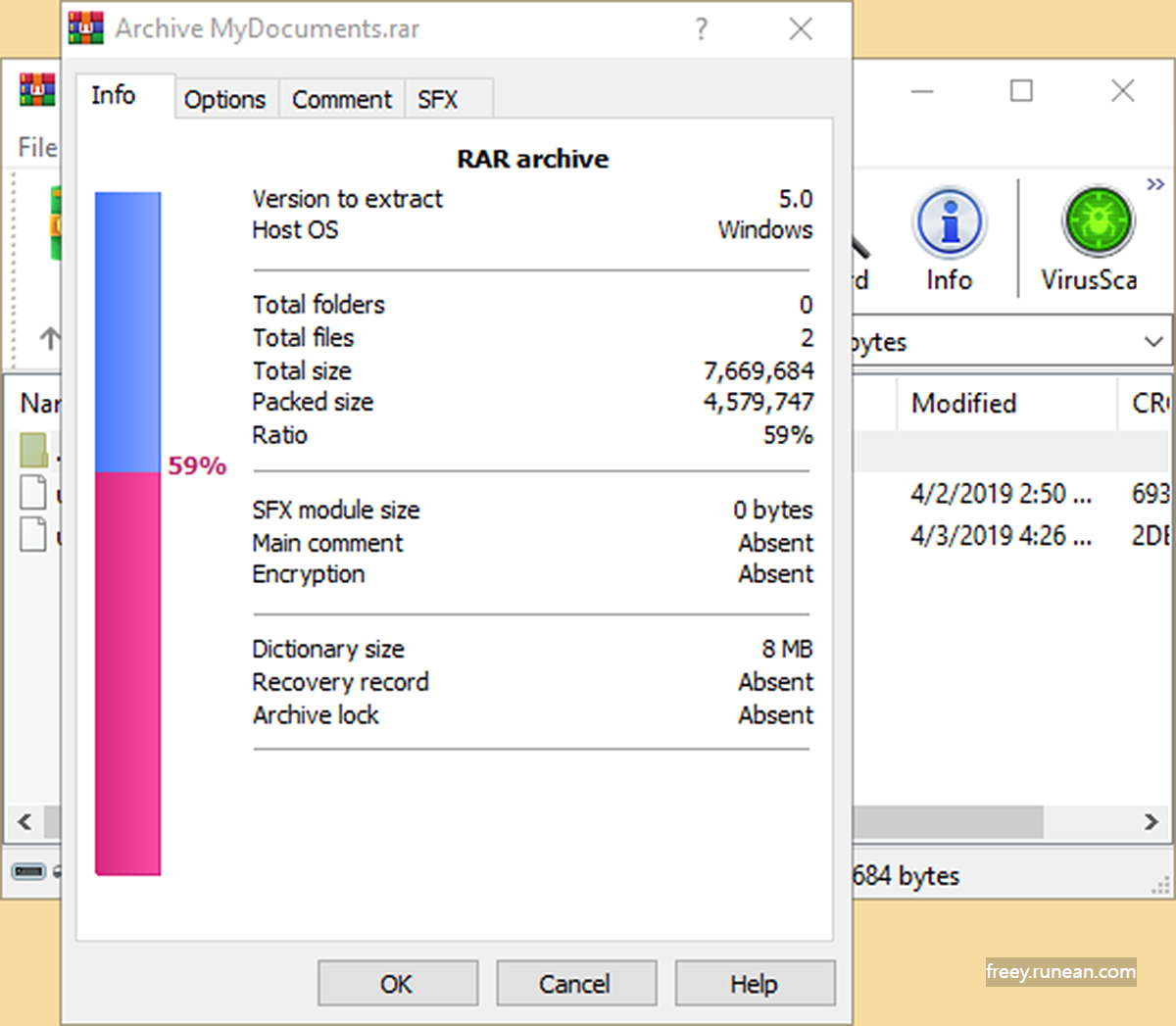
Task: Click the Main comment label
Action: tap(327, 543)
